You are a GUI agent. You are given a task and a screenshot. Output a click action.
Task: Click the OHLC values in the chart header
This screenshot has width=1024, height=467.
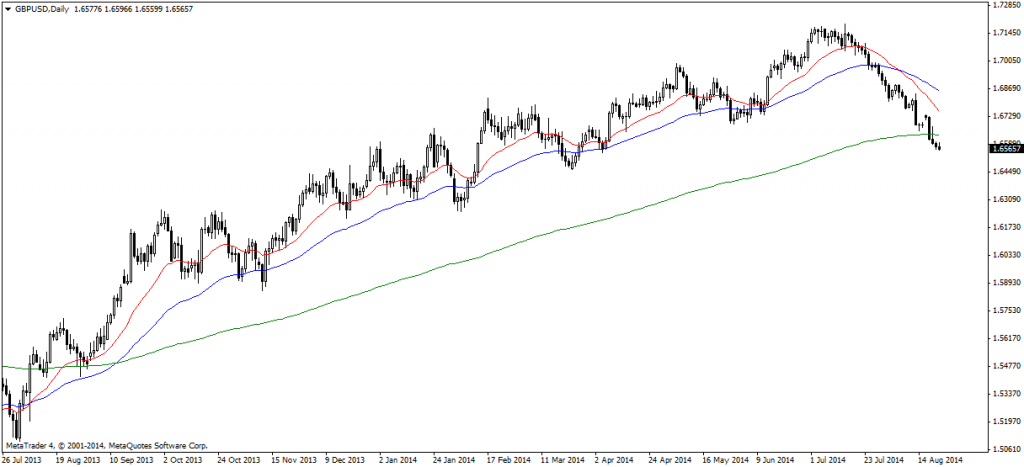(x=121, y=8)
